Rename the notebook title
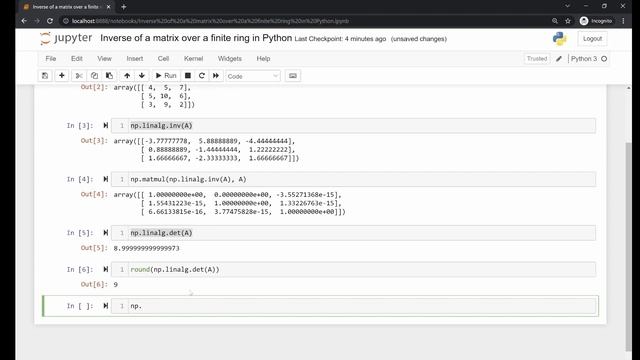The height and width of the screenshot is (360, 640). tap(196, 38)
